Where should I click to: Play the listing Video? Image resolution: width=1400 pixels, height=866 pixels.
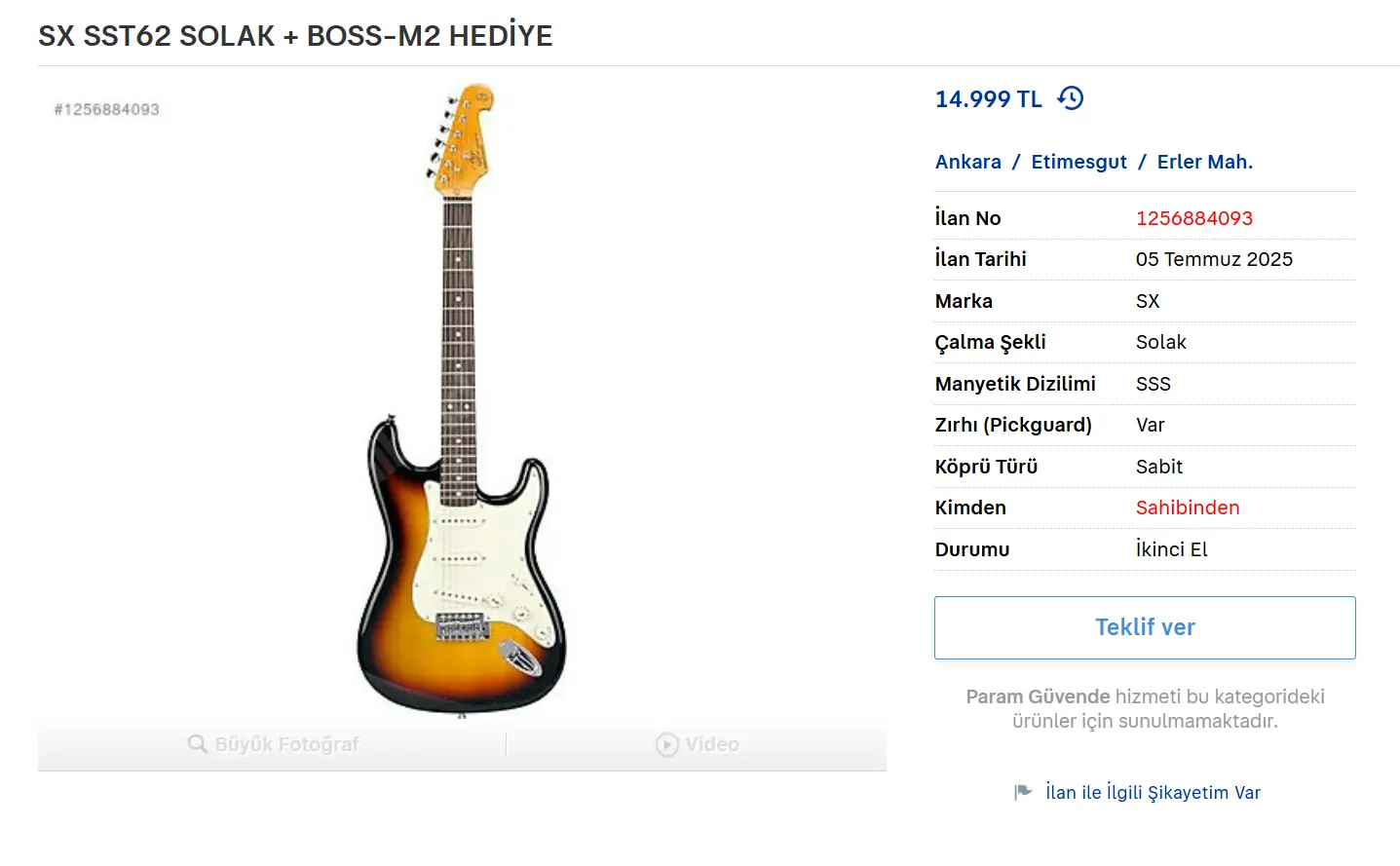(698, 744)
